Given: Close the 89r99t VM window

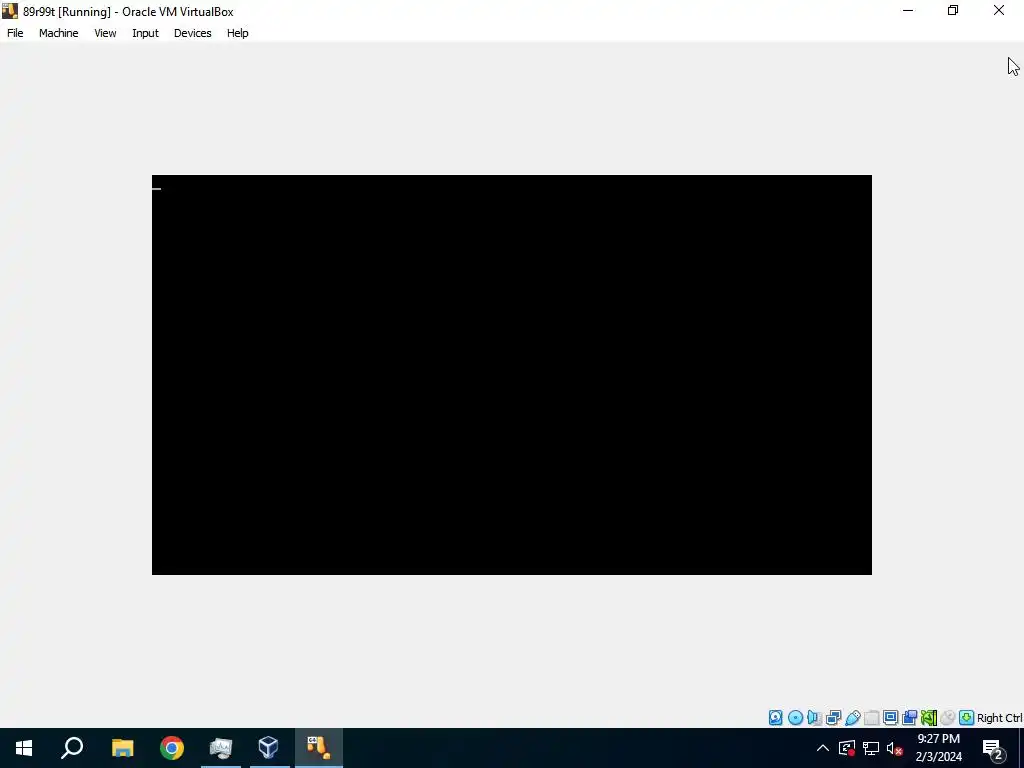Looking at the screenshot, I should [999, 10].
